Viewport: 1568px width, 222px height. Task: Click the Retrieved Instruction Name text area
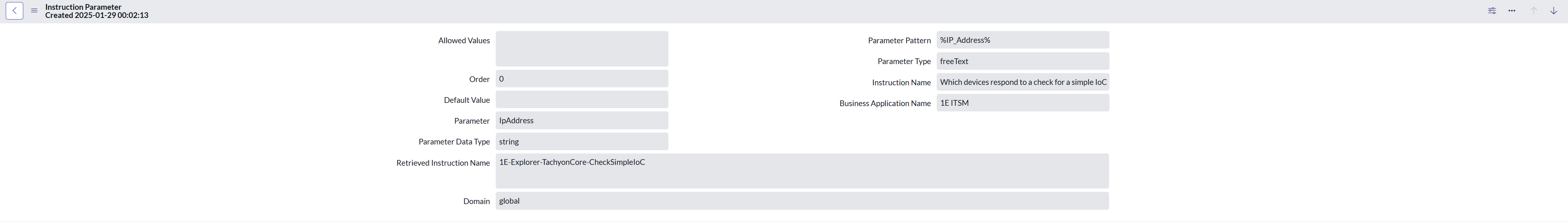802,171
